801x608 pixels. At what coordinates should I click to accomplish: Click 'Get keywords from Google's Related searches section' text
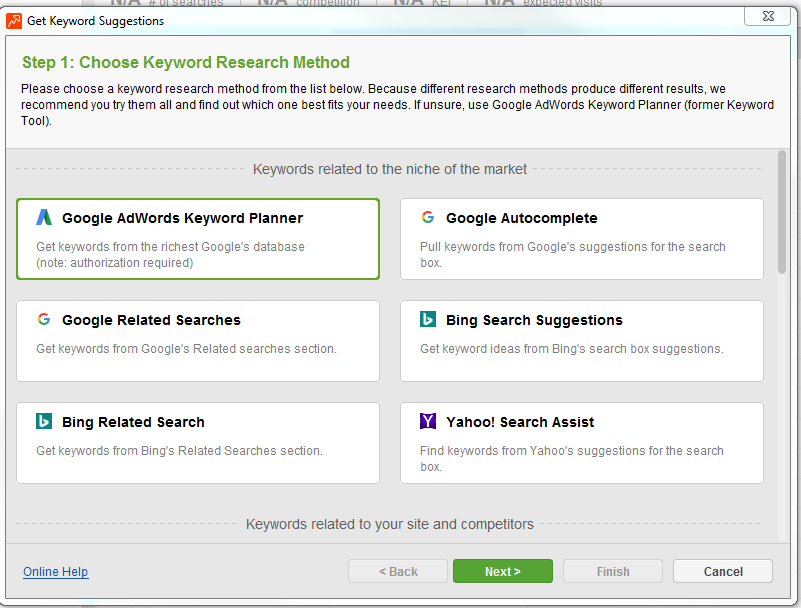click(186, 349)
